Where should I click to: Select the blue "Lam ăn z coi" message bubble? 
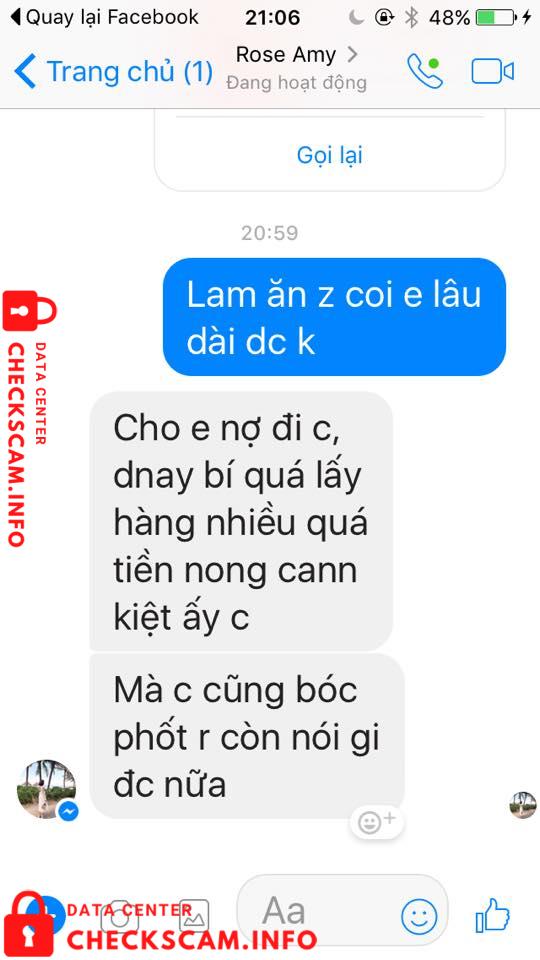(x=334, y=317)
